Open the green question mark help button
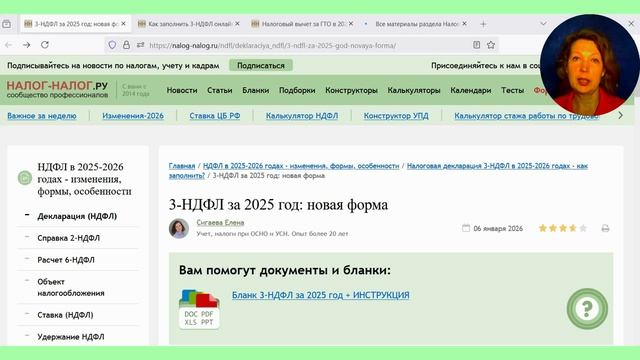 click(587, 309)
